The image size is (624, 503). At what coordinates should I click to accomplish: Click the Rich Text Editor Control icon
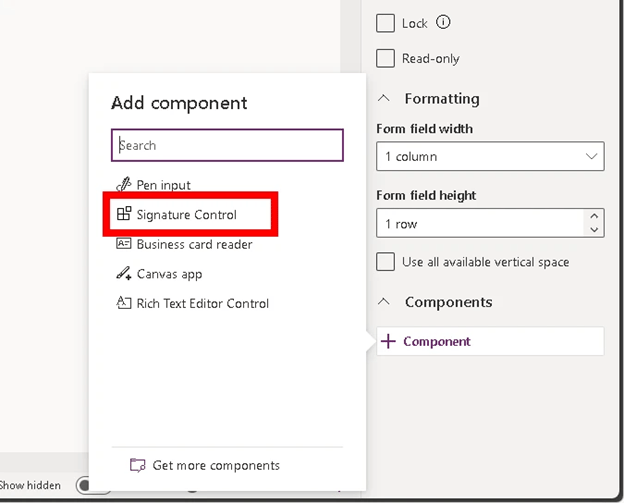pyautogui.click(x=123, y=303)
